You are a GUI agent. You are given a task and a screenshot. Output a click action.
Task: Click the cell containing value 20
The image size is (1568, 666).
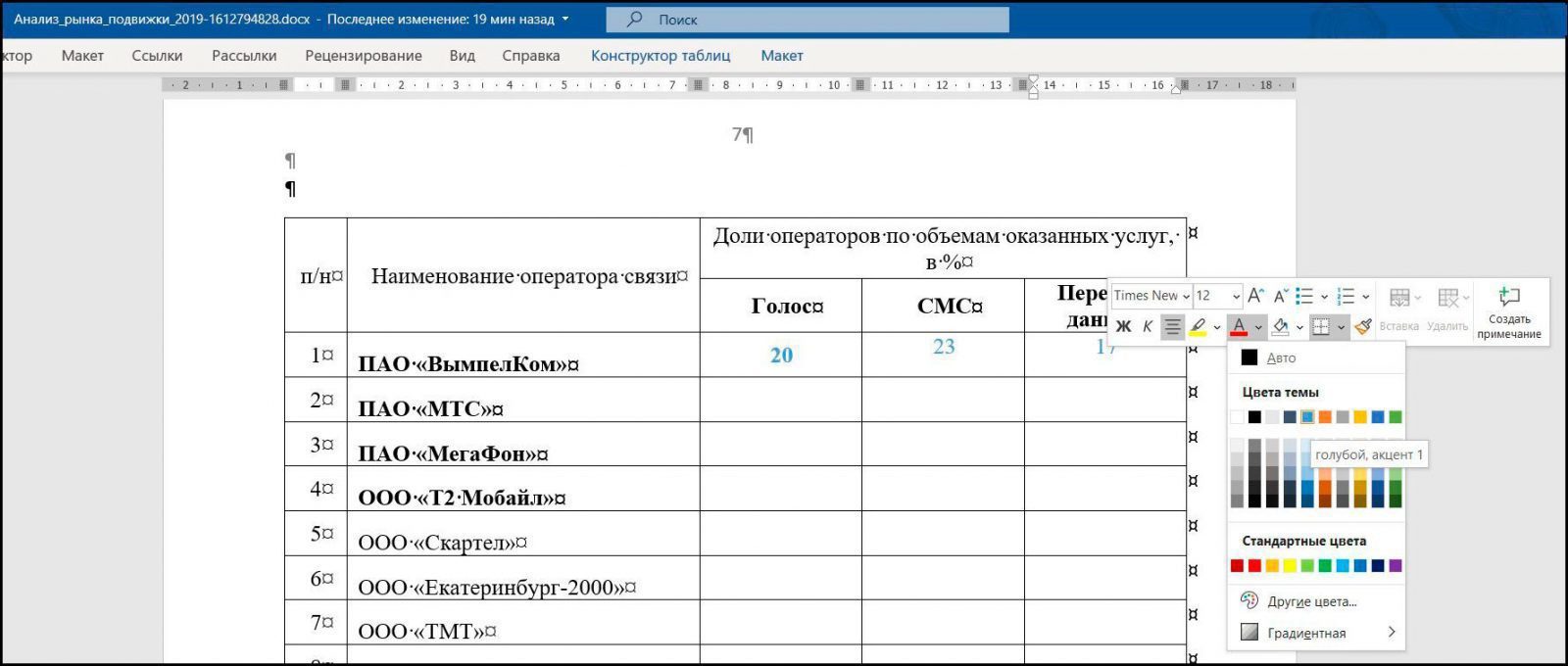click(781, 355)
